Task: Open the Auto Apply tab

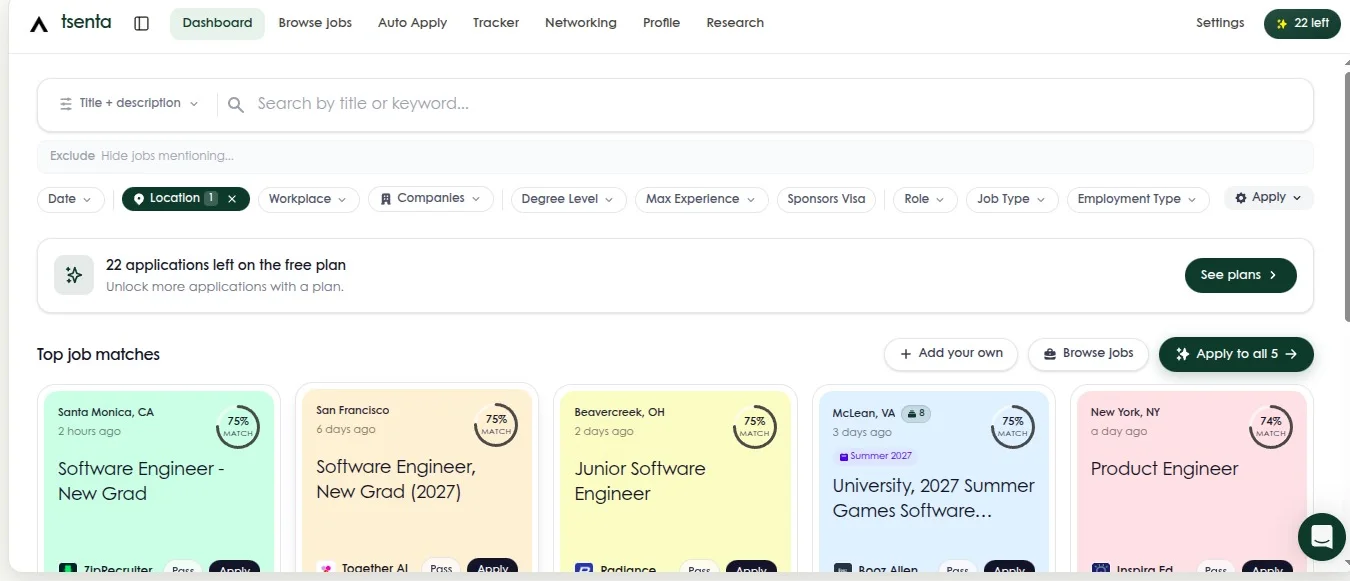Action: click(412, 23)
